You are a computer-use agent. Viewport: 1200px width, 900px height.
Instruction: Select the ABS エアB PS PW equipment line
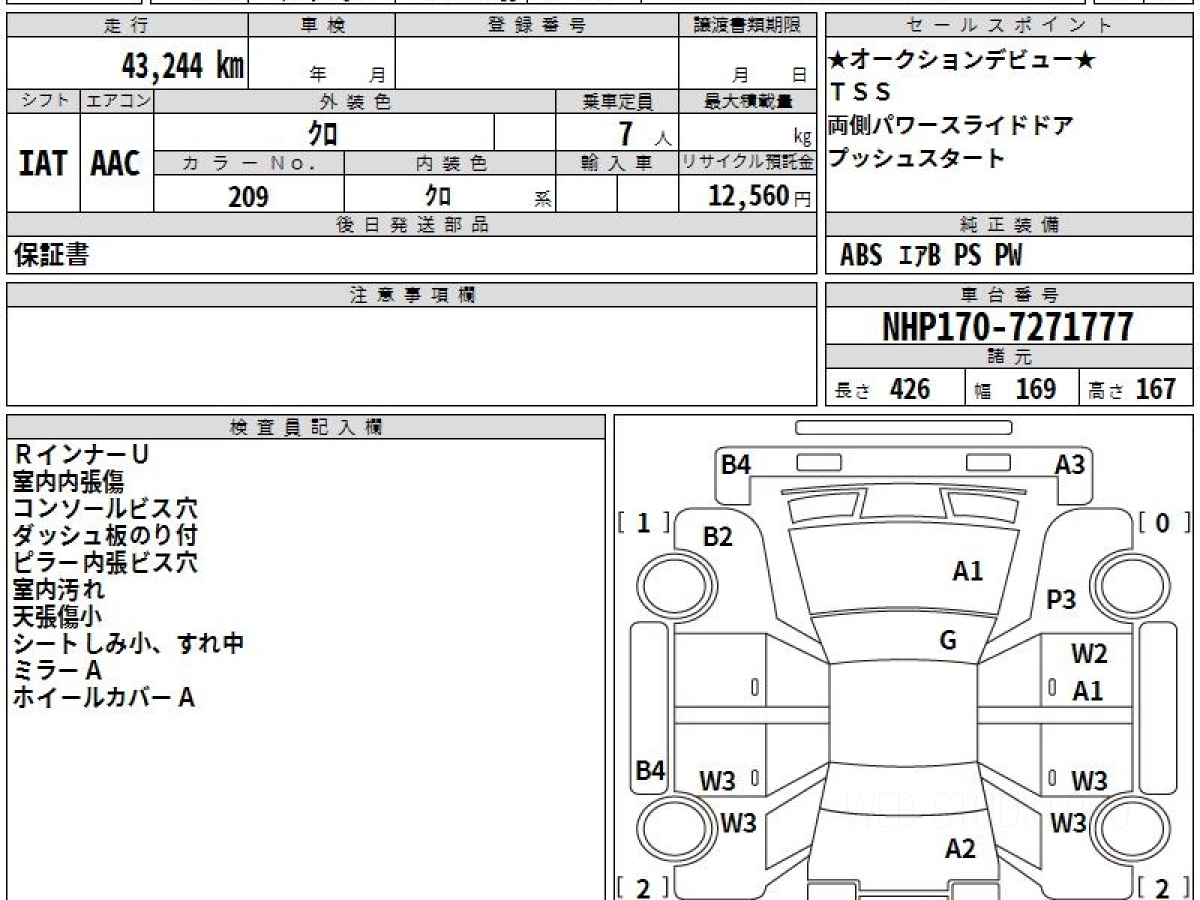[931, 256]
